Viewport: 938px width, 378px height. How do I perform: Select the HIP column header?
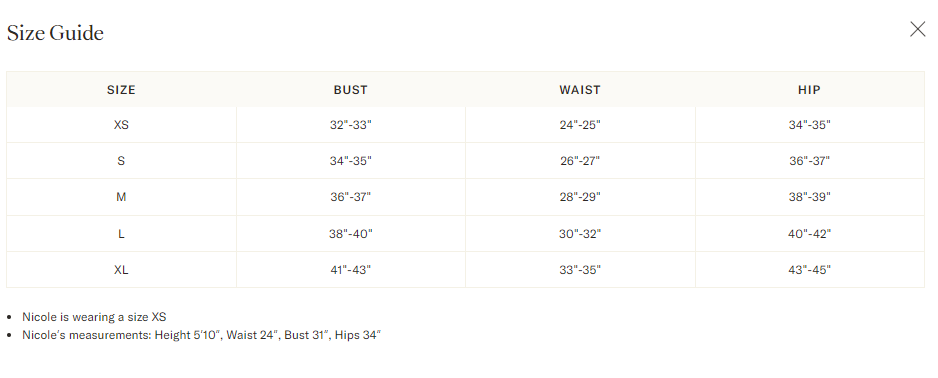tap(809, 90)
